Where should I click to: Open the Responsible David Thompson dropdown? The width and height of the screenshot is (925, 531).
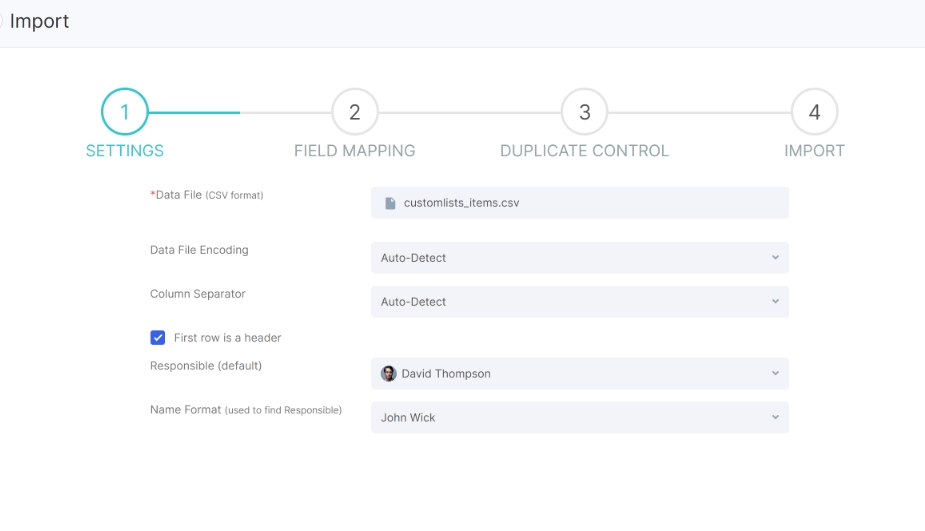(x=580, y=373)
